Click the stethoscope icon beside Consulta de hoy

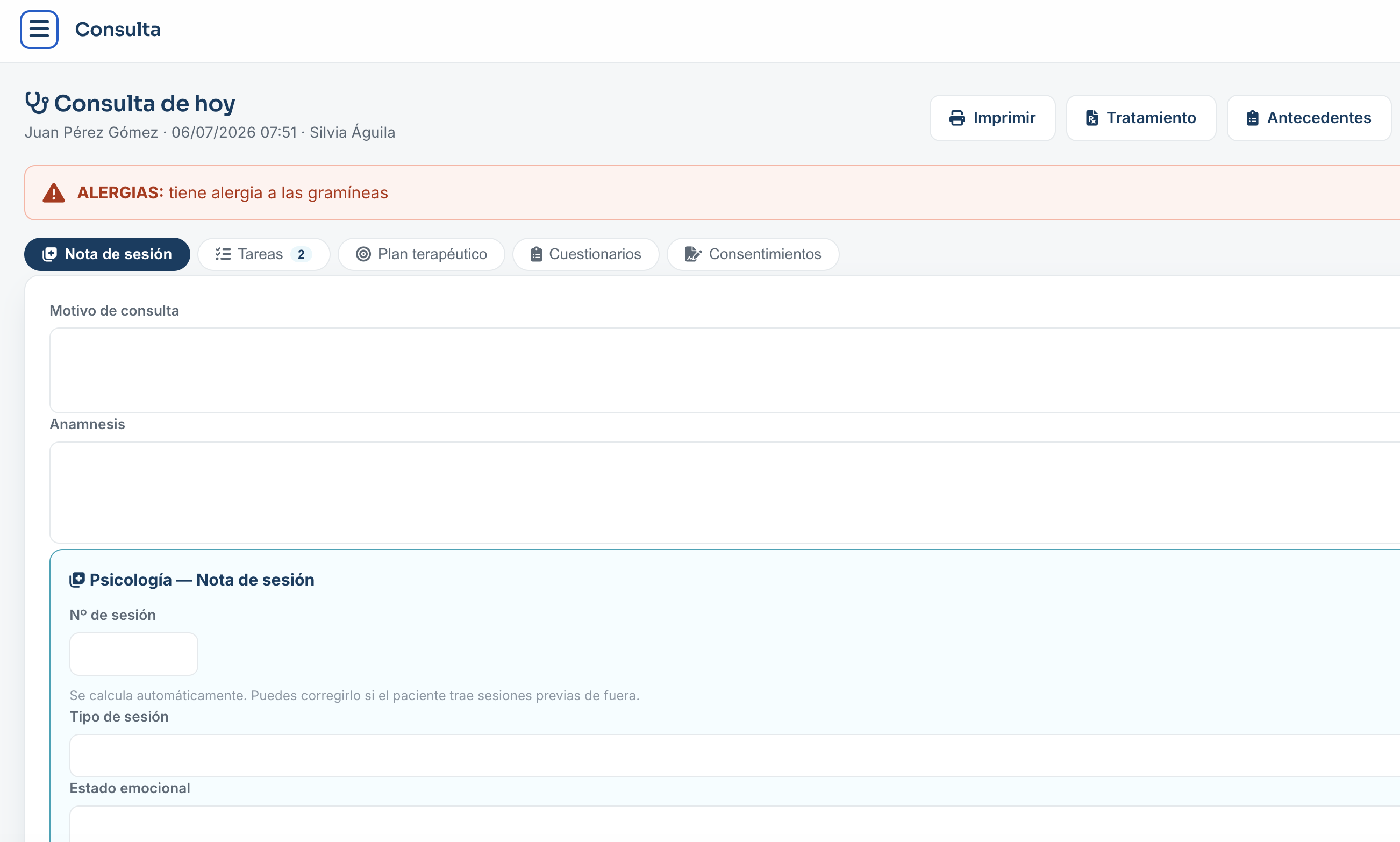37,103
